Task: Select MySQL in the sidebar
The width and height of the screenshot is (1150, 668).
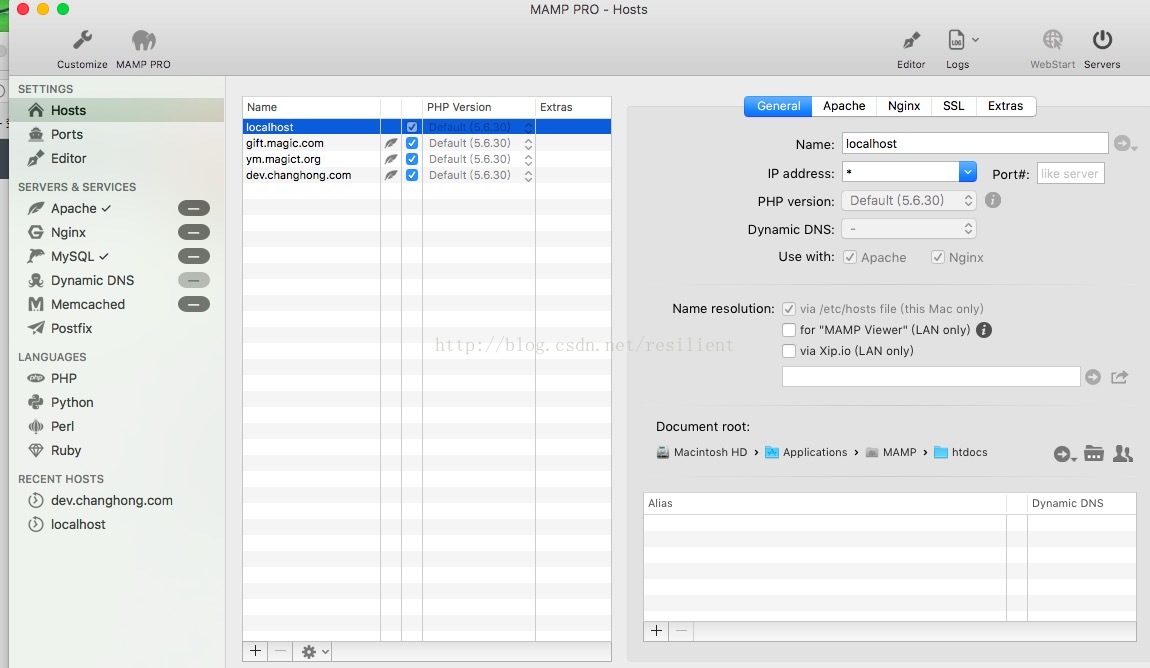Action: (73, 257)
